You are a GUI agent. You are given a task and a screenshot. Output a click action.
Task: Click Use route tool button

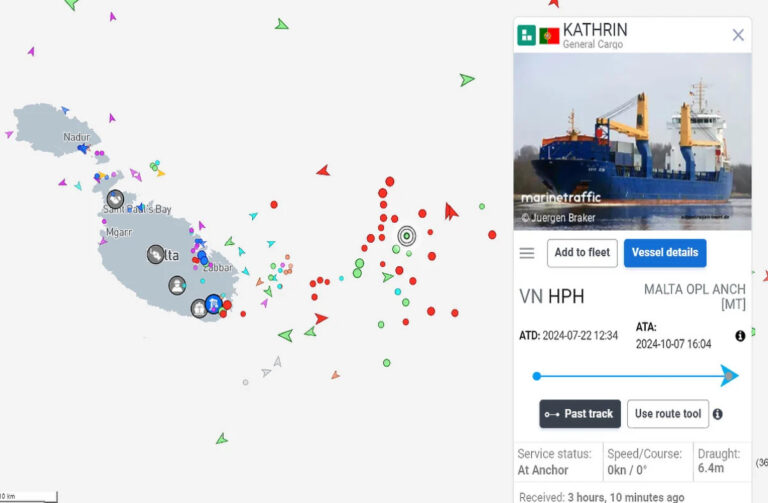668,414
